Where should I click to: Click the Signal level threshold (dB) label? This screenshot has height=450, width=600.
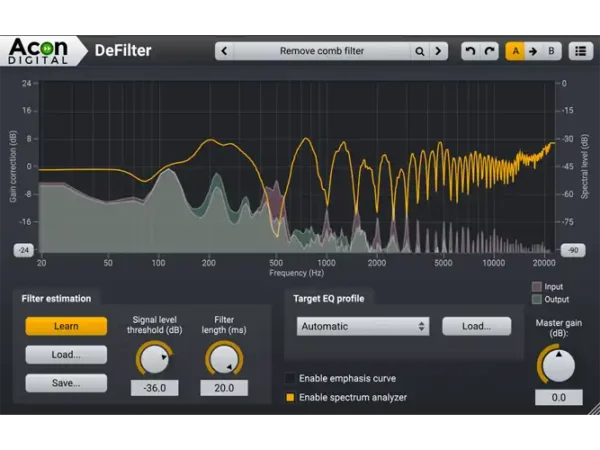click(155, 325)
